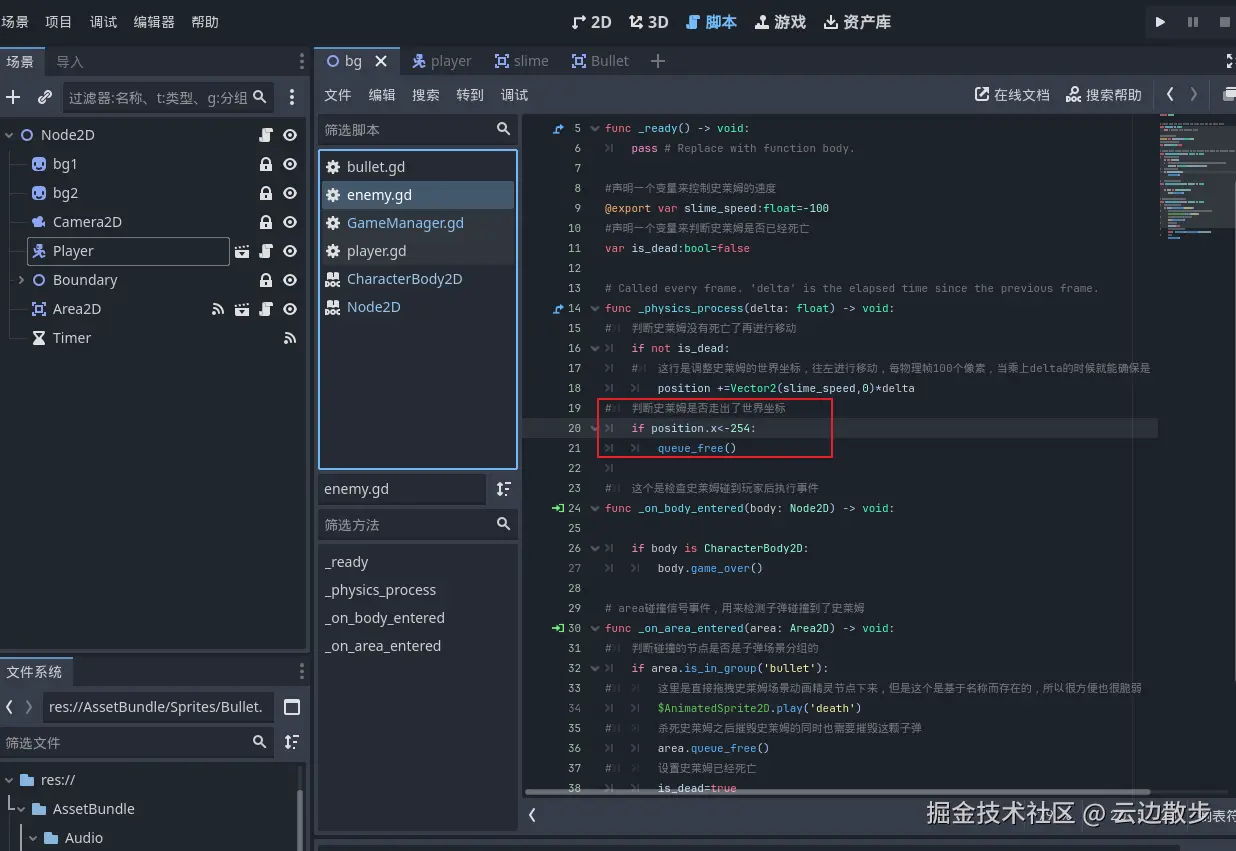
Task: Toggle visibility of Area2D node
Action: [290, 309]
